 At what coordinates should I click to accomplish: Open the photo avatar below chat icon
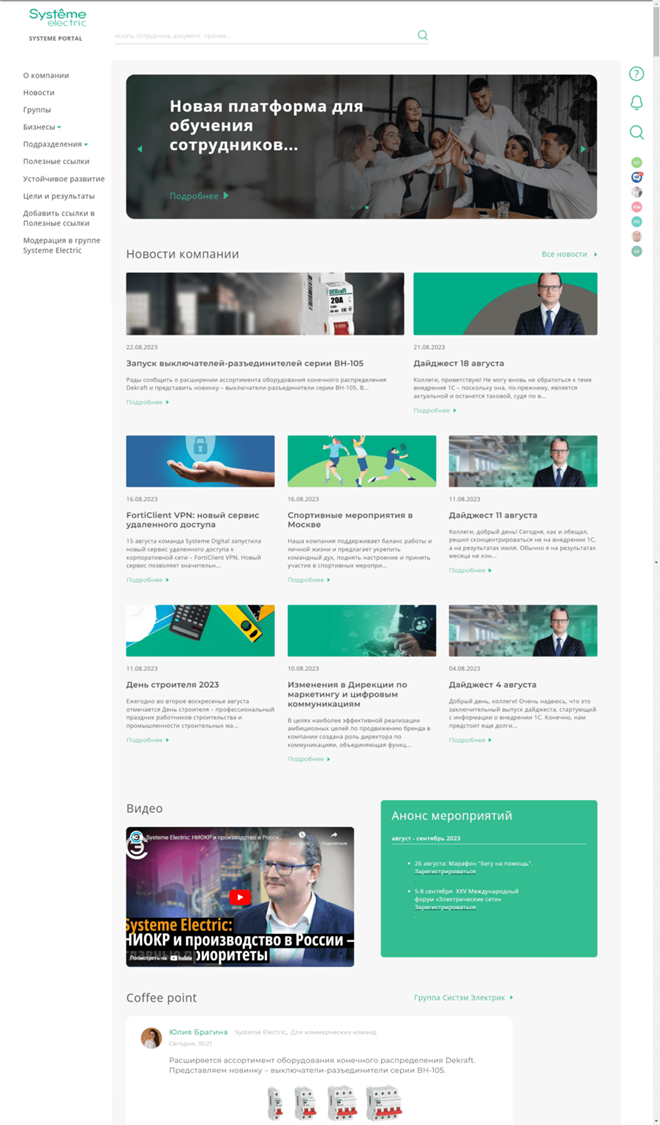coord(636,192)
